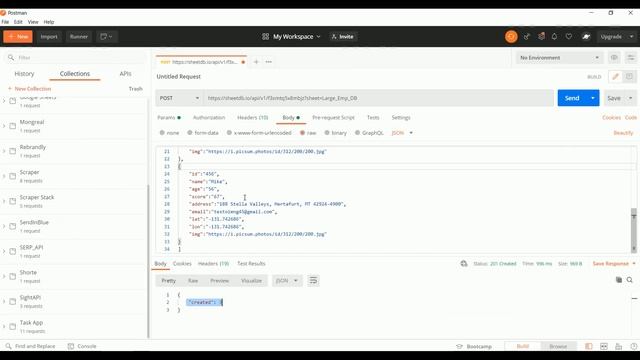Click the blue Send button
The image size is (640, 360).
[572, 98]
